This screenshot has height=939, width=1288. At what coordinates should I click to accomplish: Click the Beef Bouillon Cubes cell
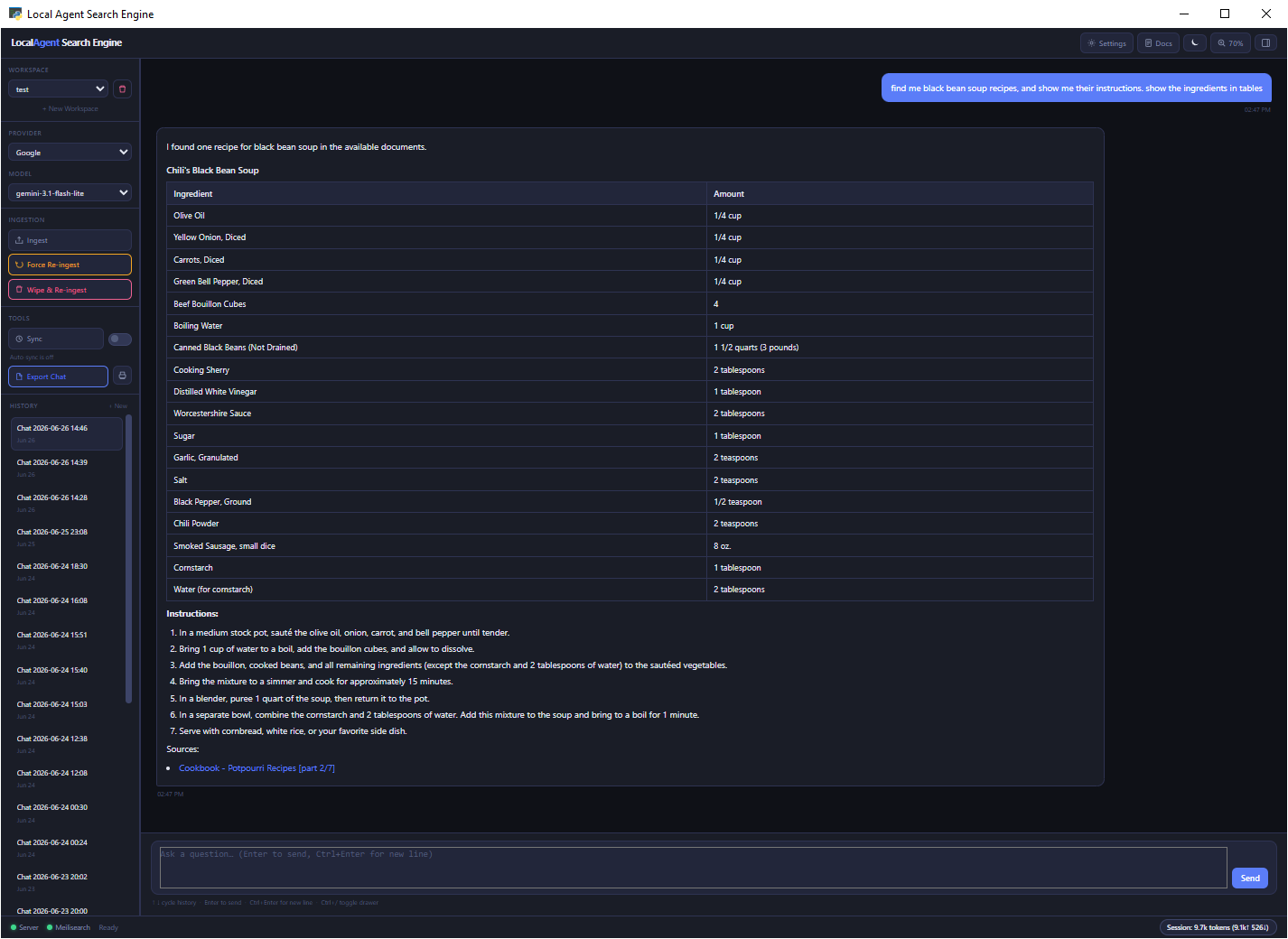pyautogui.click(x=436, y=304)
